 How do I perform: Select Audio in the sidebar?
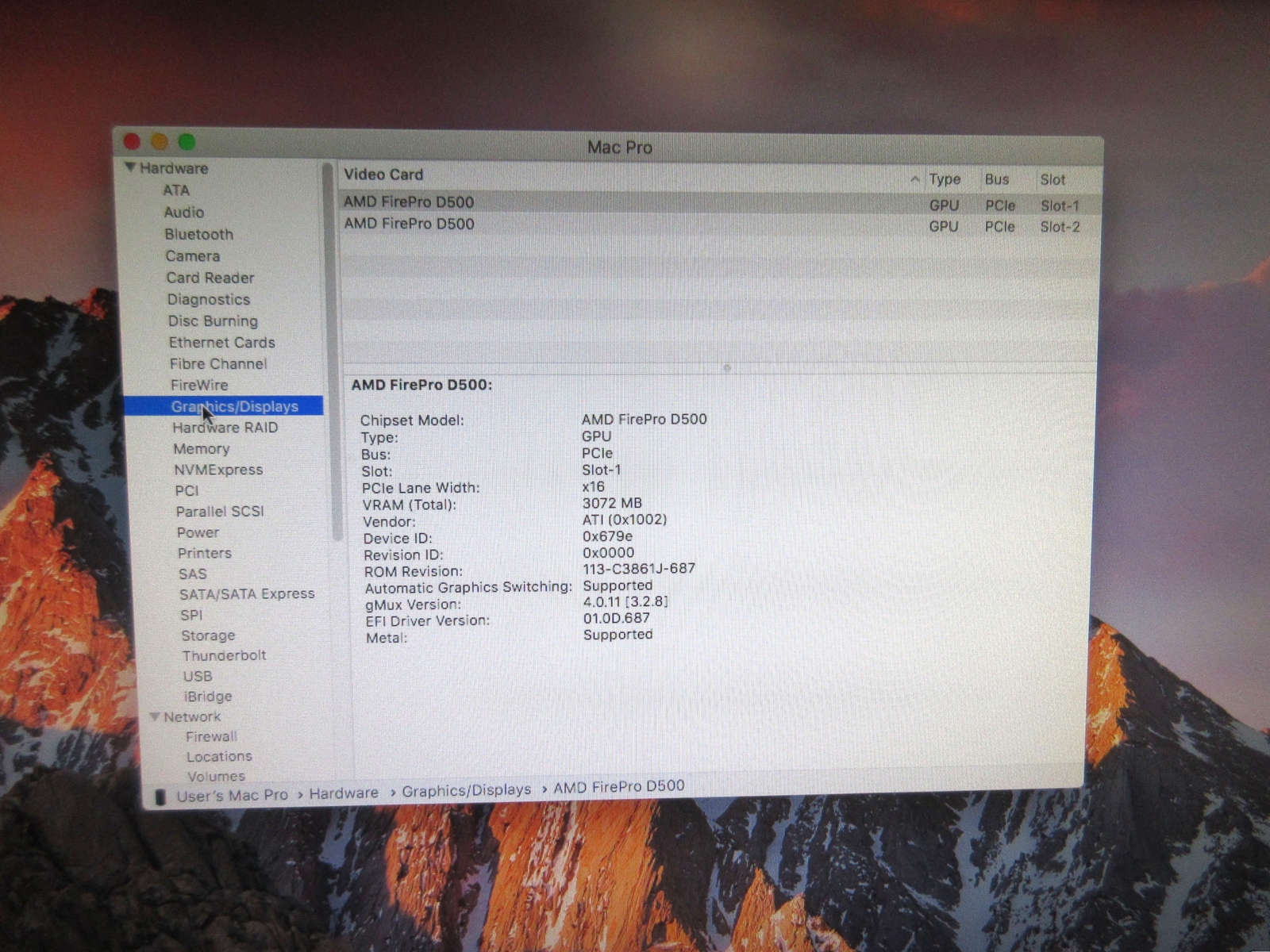tap(183, 213)
